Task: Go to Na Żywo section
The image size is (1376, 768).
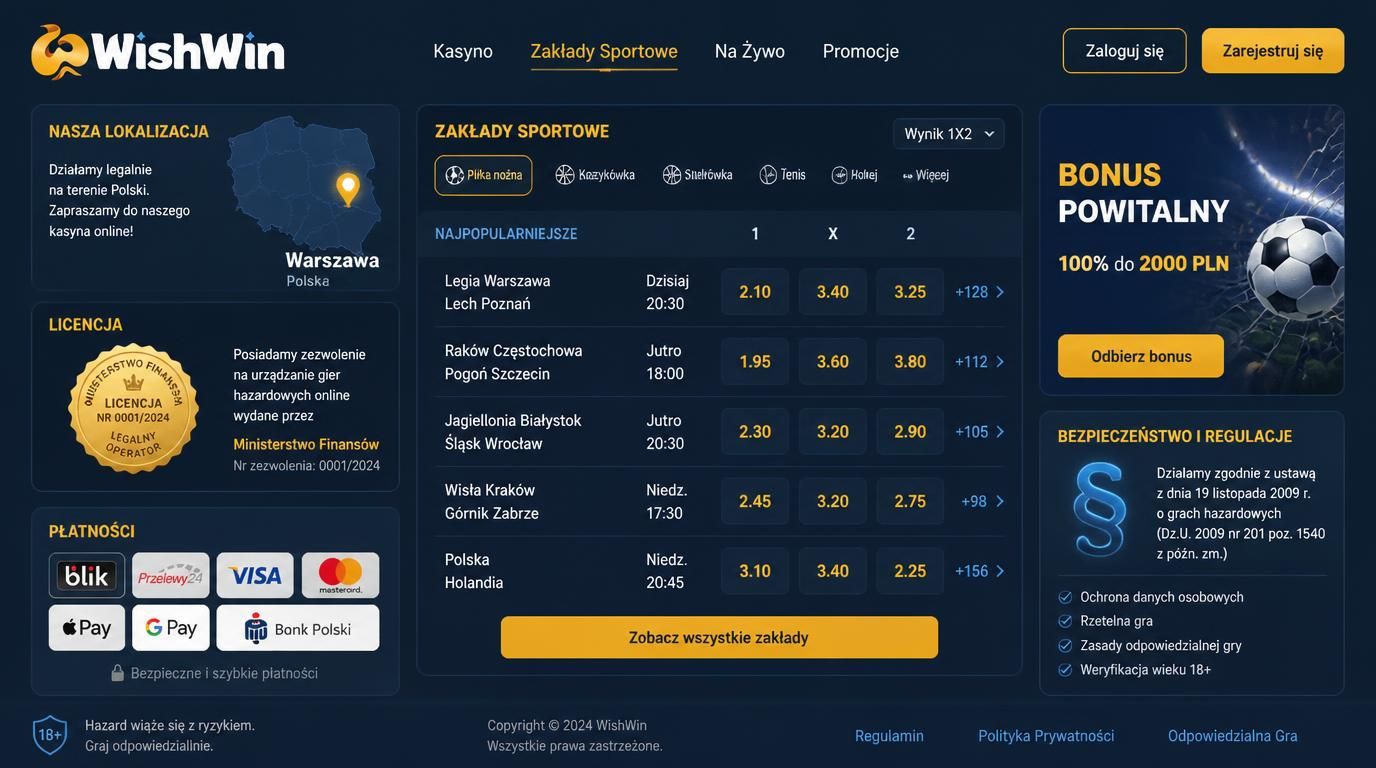Action: coord(750,51)
